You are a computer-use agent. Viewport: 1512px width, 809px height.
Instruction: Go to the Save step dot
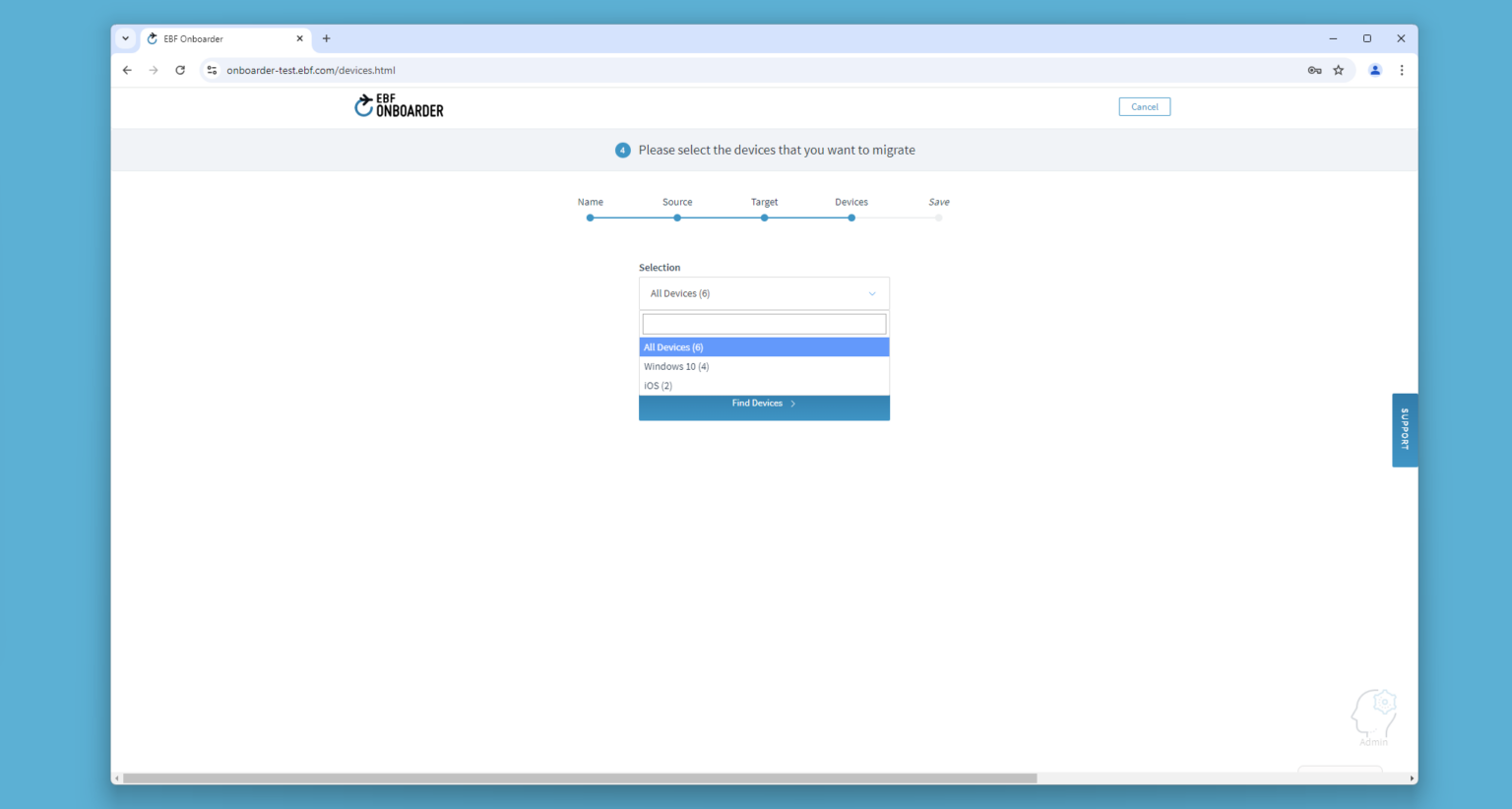coord(939,218)
